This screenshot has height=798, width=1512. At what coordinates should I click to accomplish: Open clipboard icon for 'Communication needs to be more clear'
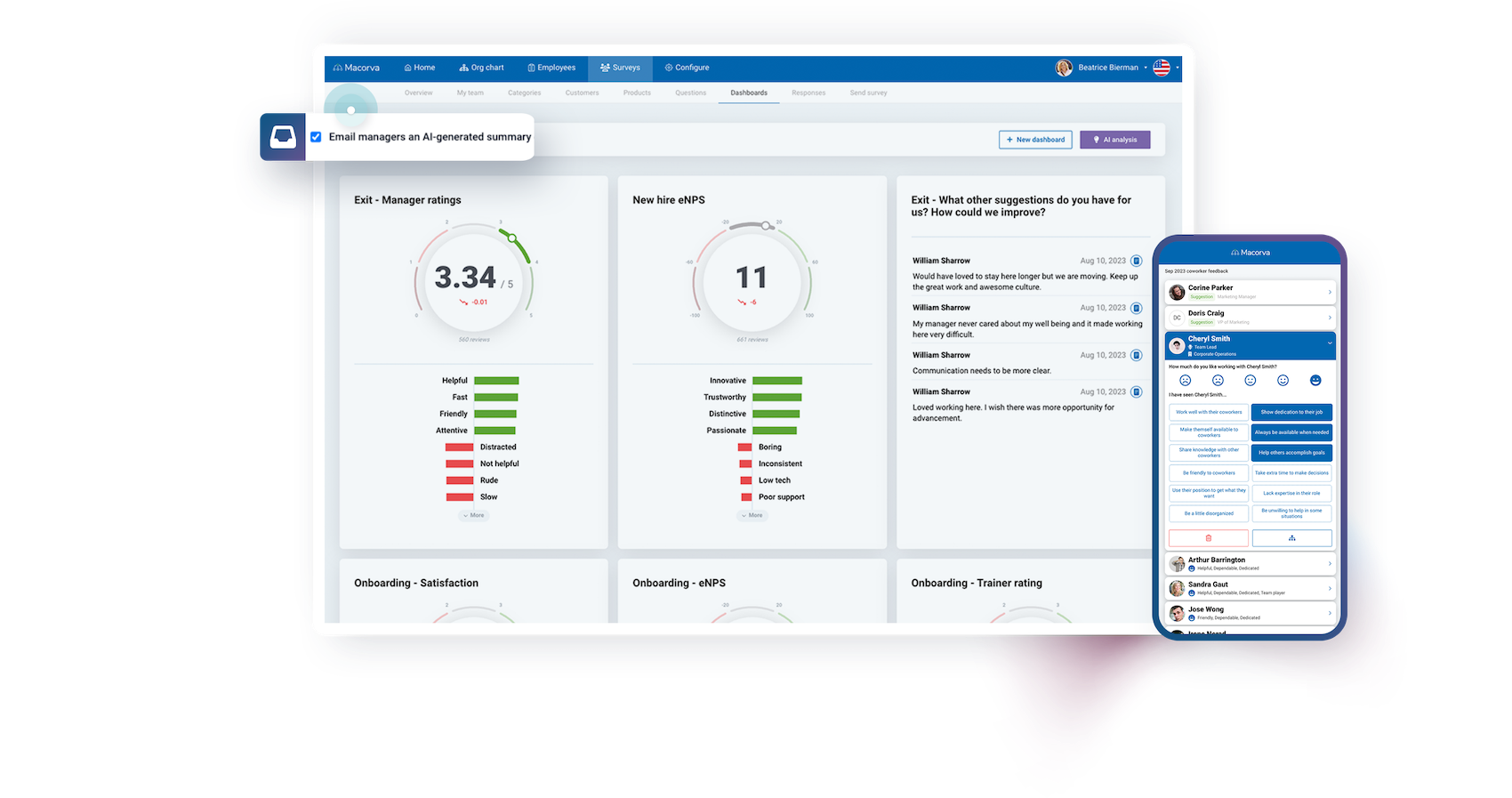click(1136, 355)
